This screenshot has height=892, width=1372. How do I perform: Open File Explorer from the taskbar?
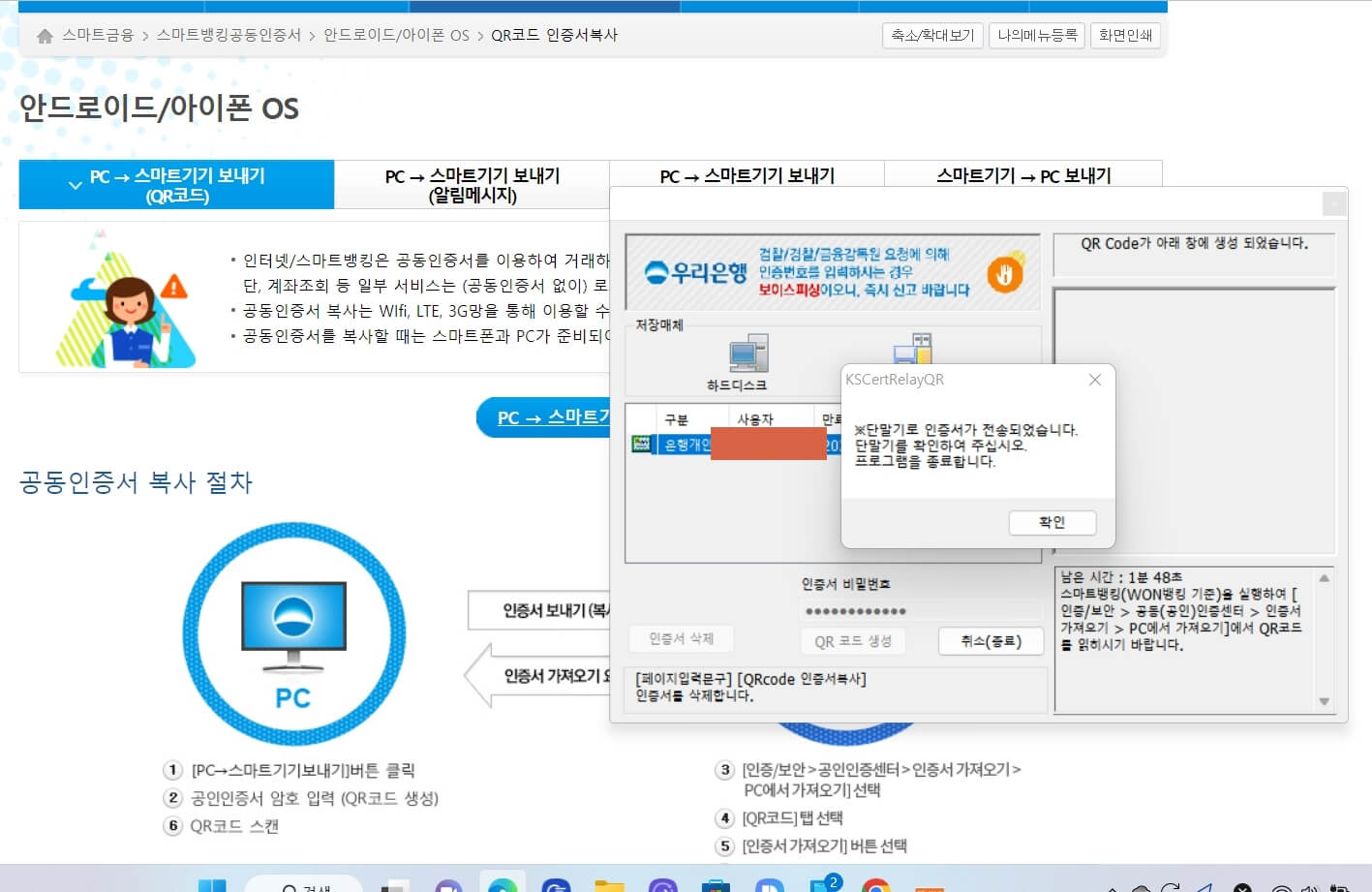tap(608, 885)
